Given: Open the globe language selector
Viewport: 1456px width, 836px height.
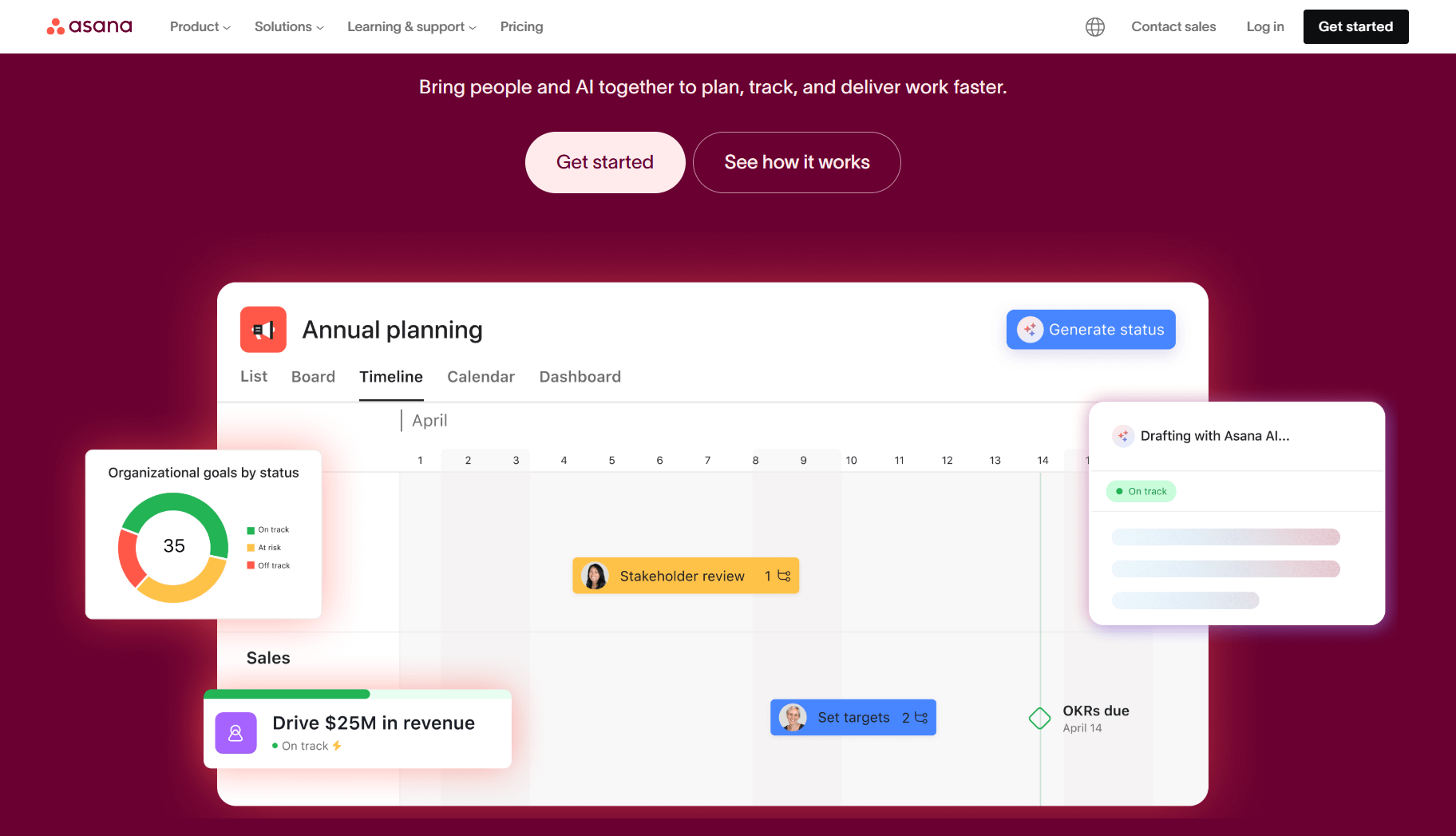Looking at the screenshot, I should 1094,26.
